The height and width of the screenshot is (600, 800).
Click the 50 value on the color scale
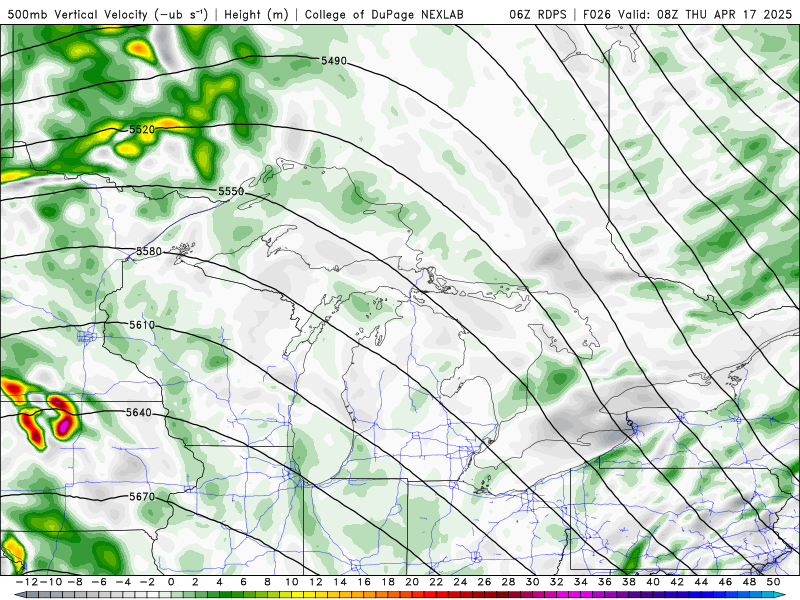(x=773, y=582)
